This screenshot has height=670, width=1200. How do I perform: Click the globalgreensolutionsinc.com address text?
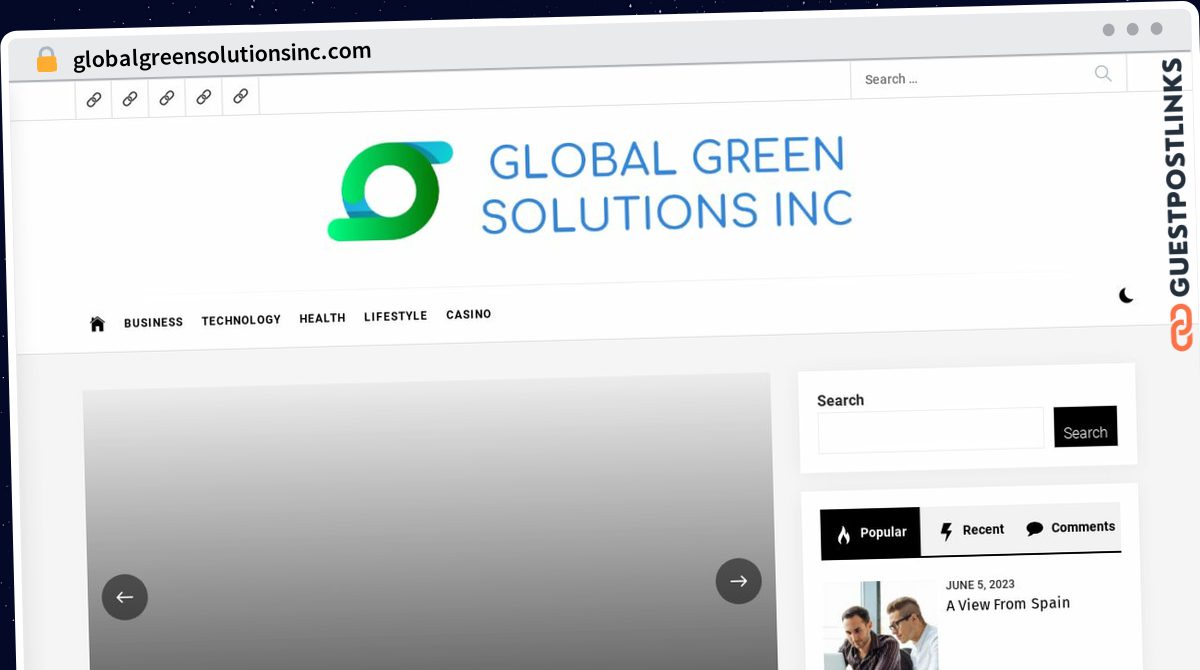pyautogui.click(x=222, y=55)
